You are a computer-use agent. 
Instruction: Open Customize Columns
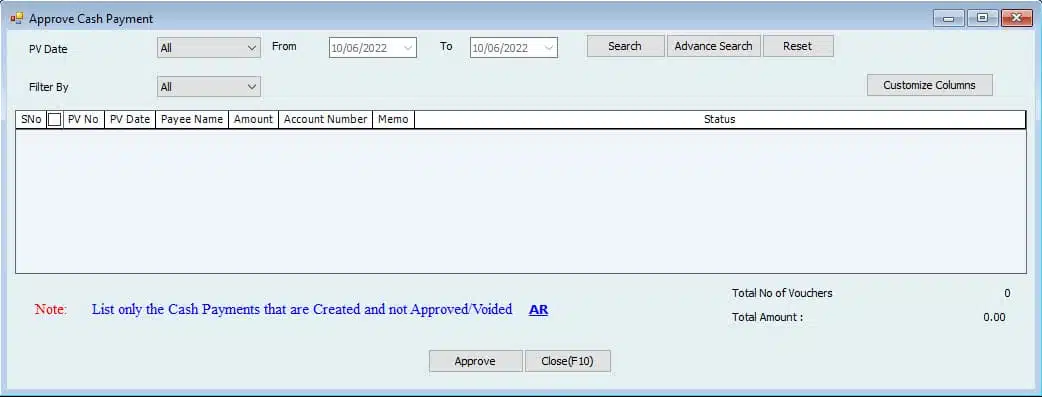[930, 85]
